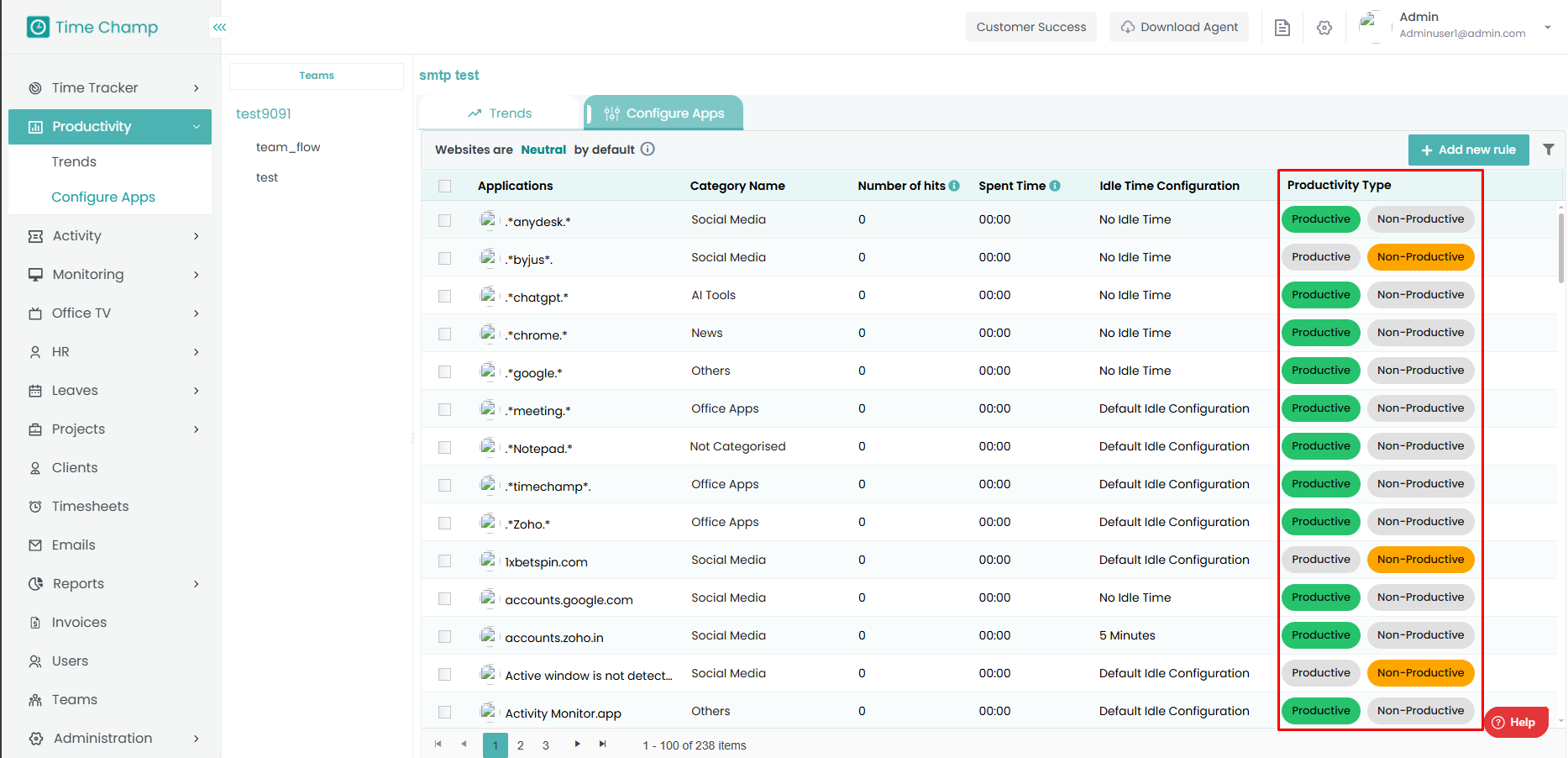Viewport: 1568px width, 758px height.
Task: Collapse the sidebar with double-chevron icon
Action: tap(219, 28)
